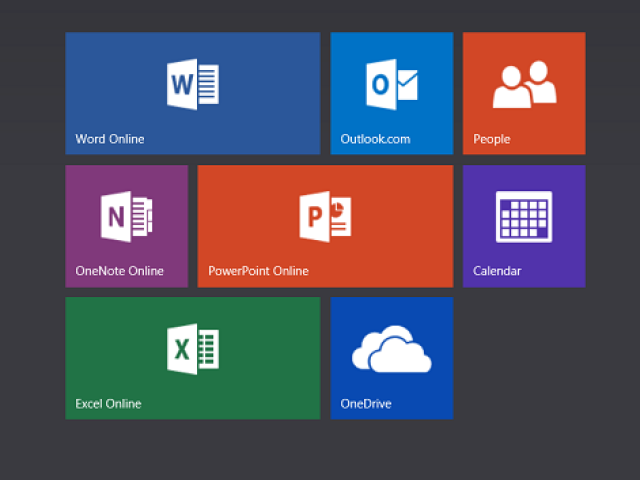
Task: Click the "Calendar" tile label
Action: [x=497, y=271]
